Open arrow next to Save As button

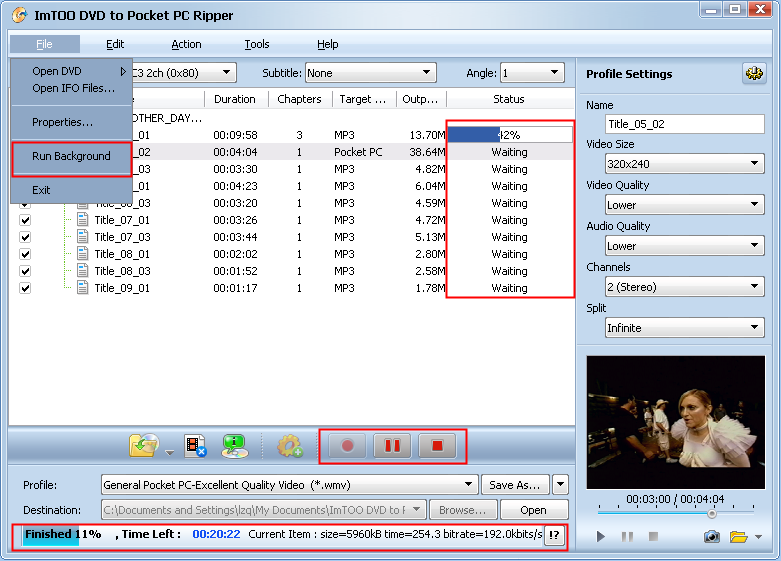click(560, 484)
